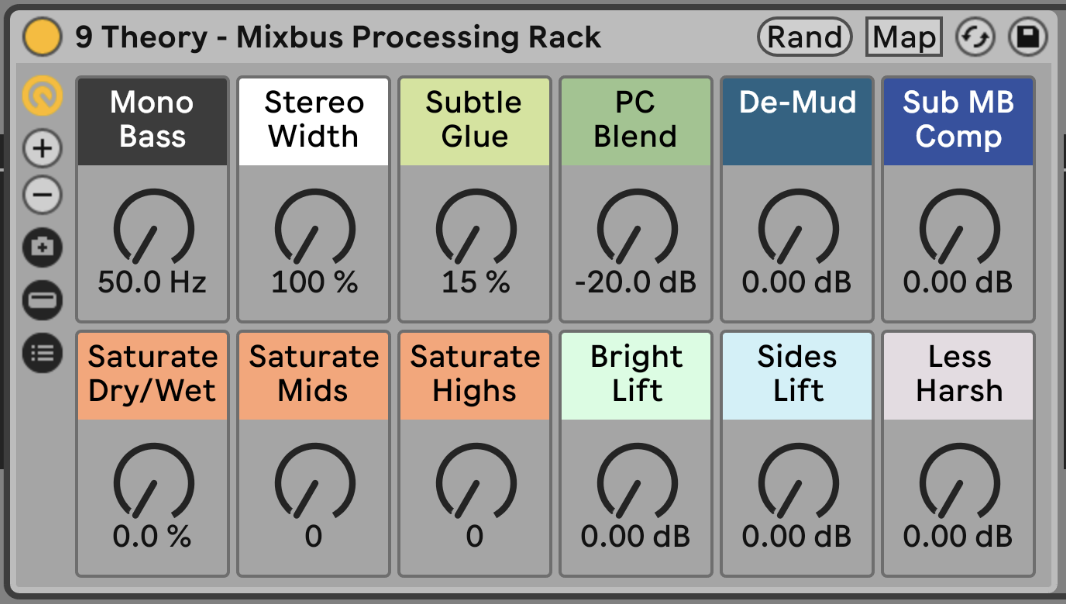Select the Saturate Highs macro label
The height and width of the screenshot is (604, 1066).
[x=475, y=375]
